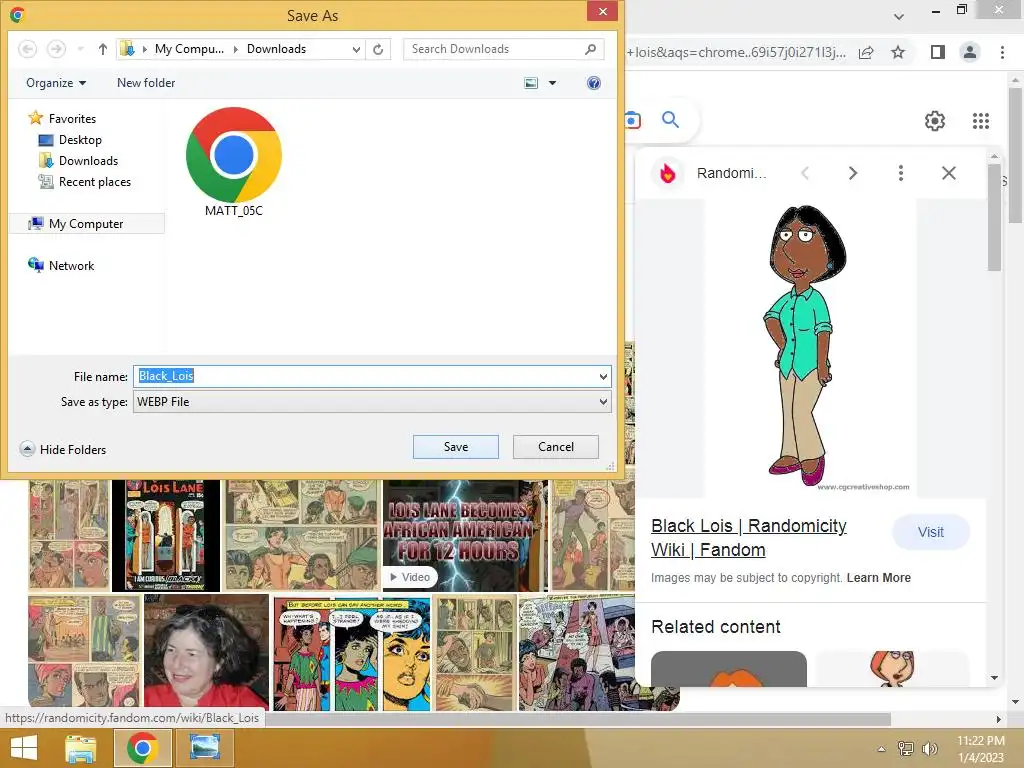Click Google search magnifier icon
1024x768 pixels.
point(670,120)
